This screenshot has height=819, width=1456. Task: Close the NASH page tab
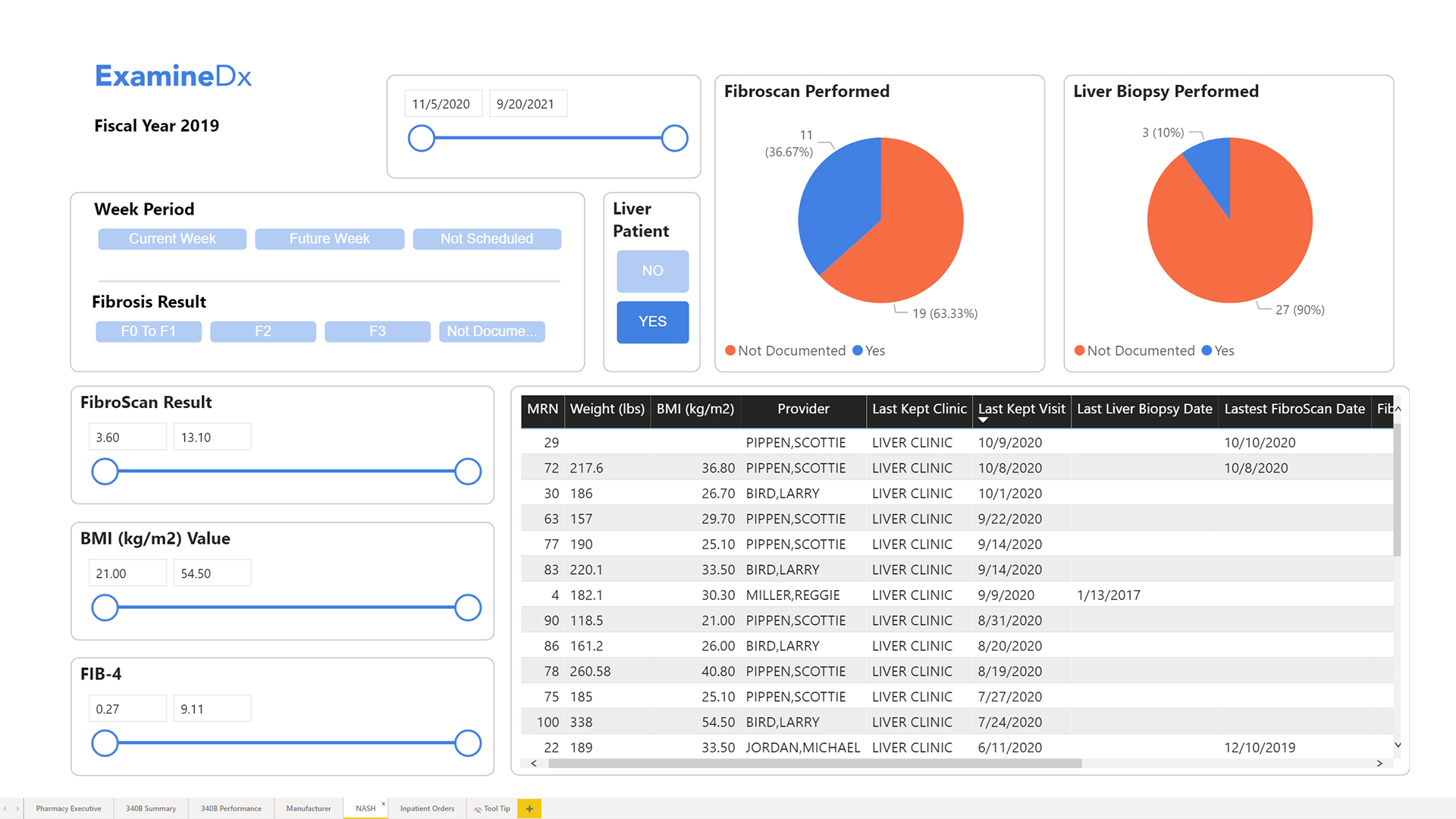pos(384,803)
